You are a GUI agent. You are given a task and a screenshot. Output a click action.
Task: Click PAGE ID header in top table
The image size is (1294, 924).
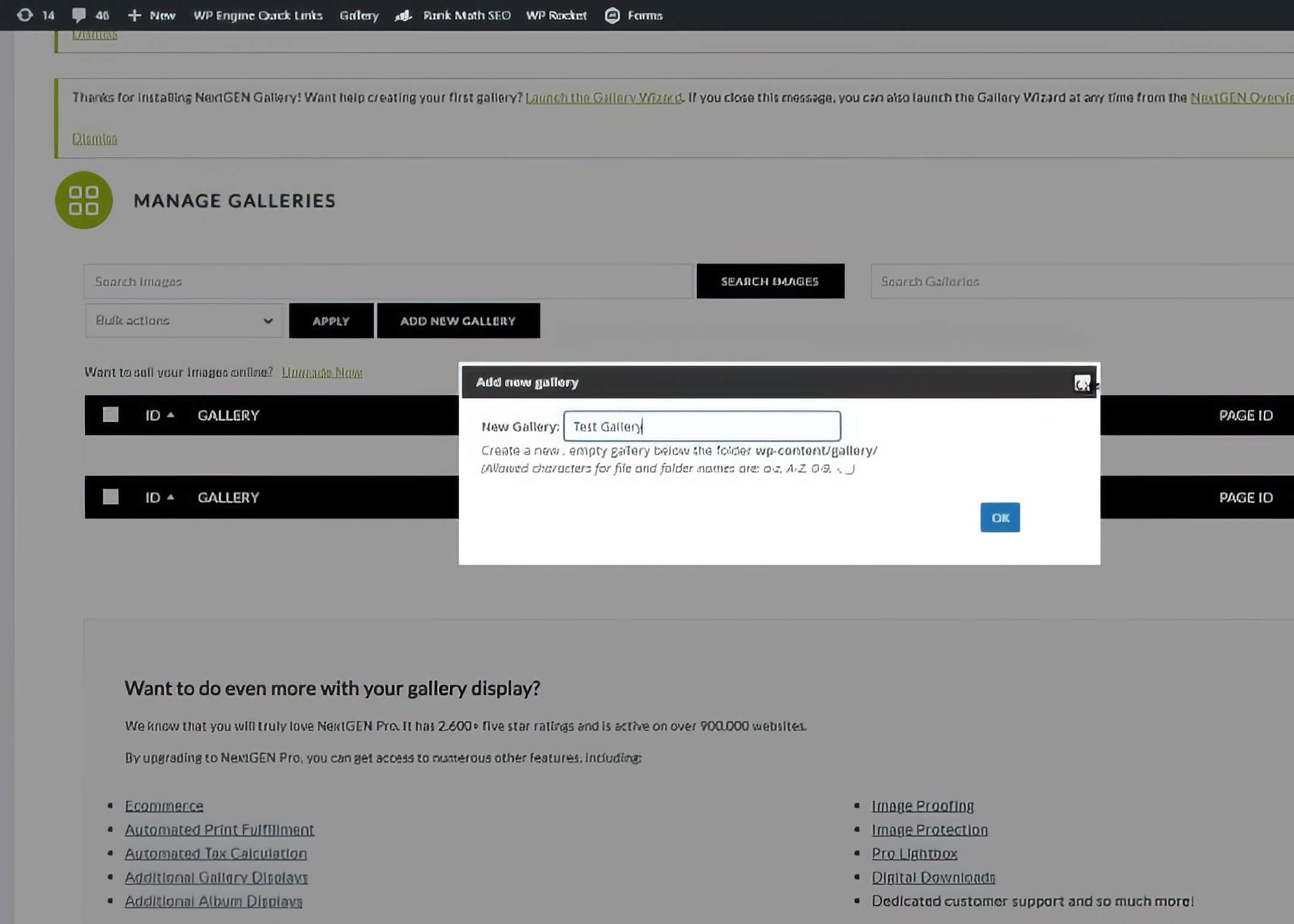pyautogui.click(x=1246, y=415)
